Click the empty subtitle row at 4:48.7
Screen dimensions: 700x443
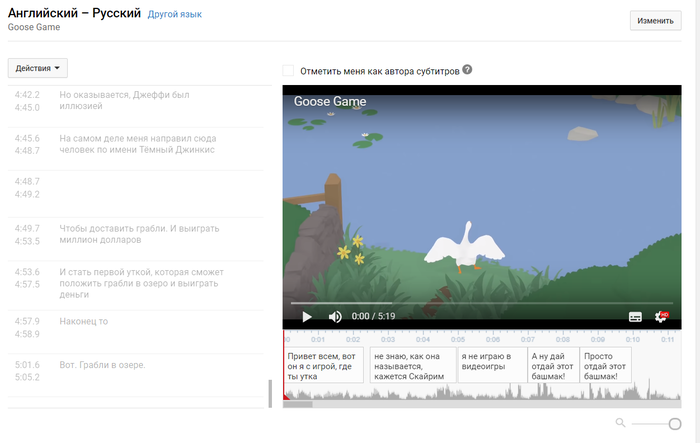(140, 188)
